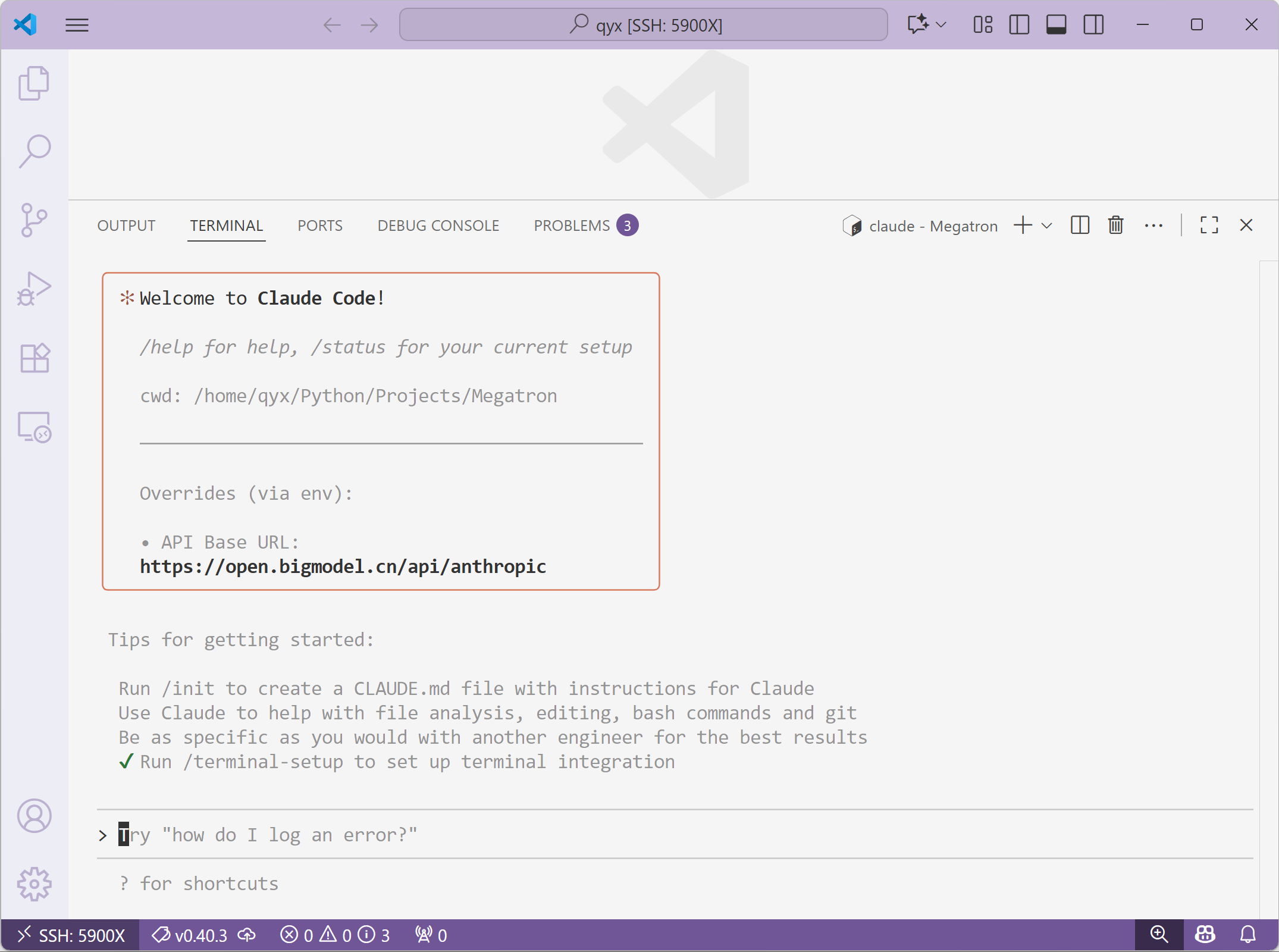Screen dimensions: 1279x952
Task: Go forward with the right navigation arrow
Action: [x=369, y=25]
